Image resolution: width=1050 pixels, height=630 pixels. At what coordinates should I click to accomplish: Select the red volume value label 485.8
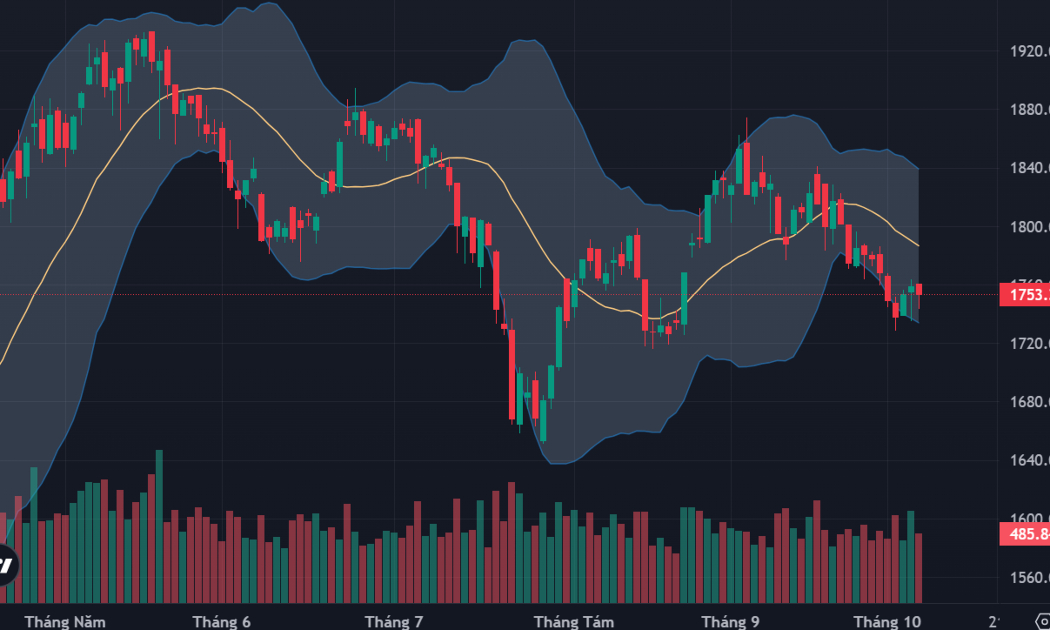tap(1025, 534)
